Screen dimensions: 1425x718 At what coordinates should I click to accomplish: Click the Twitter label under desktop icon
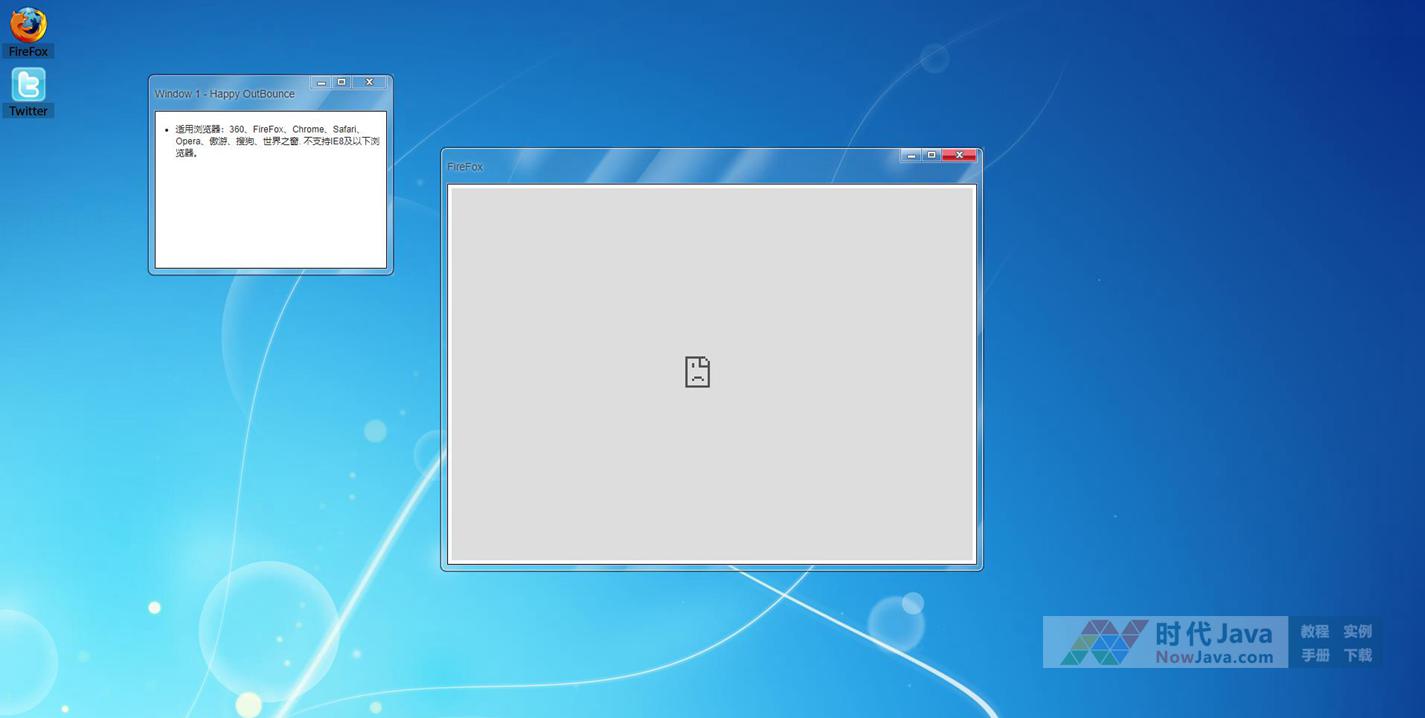point(28,111)
